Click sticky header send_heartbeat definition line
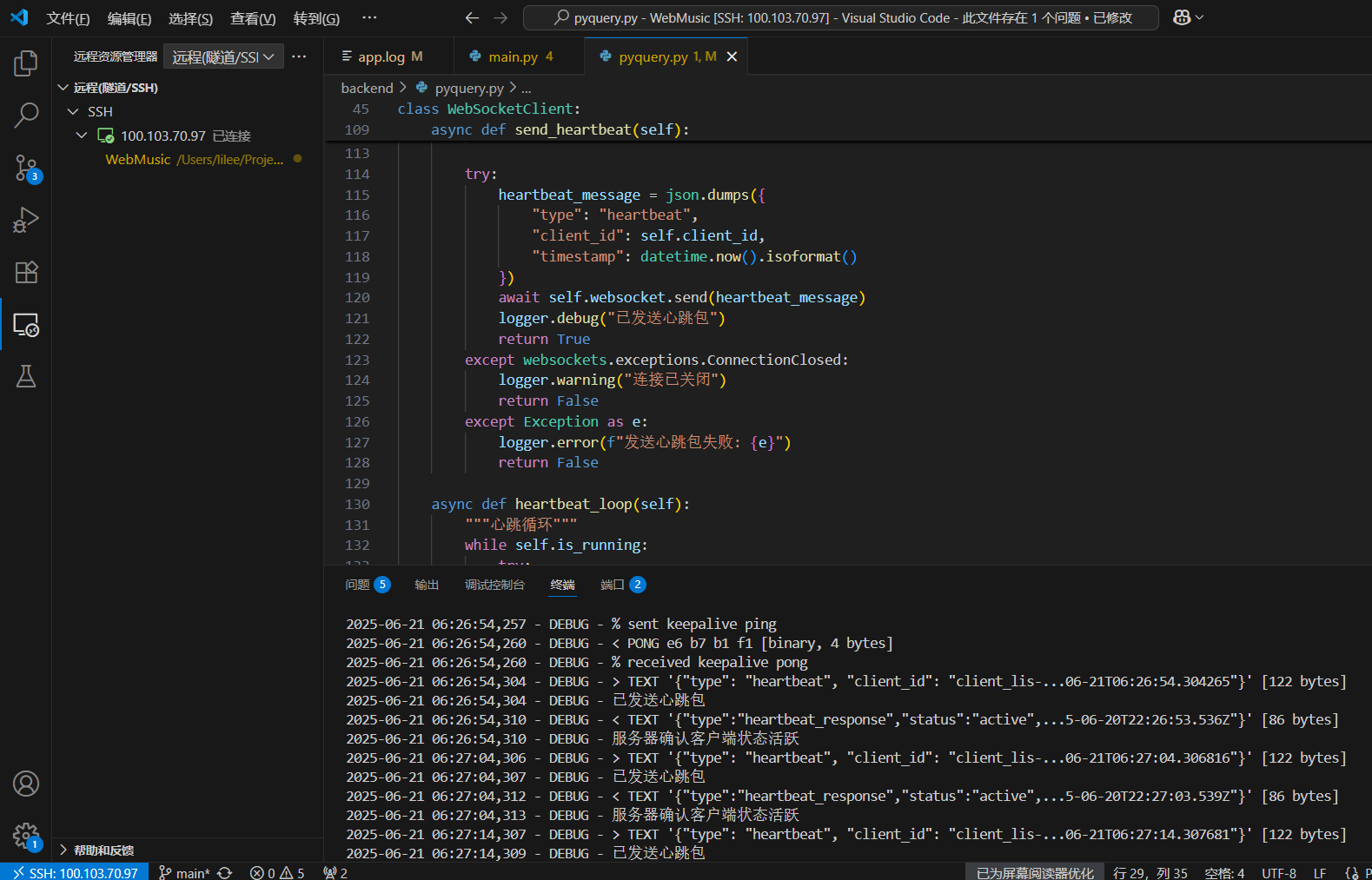1372x880 pixels. coord(560,130)
